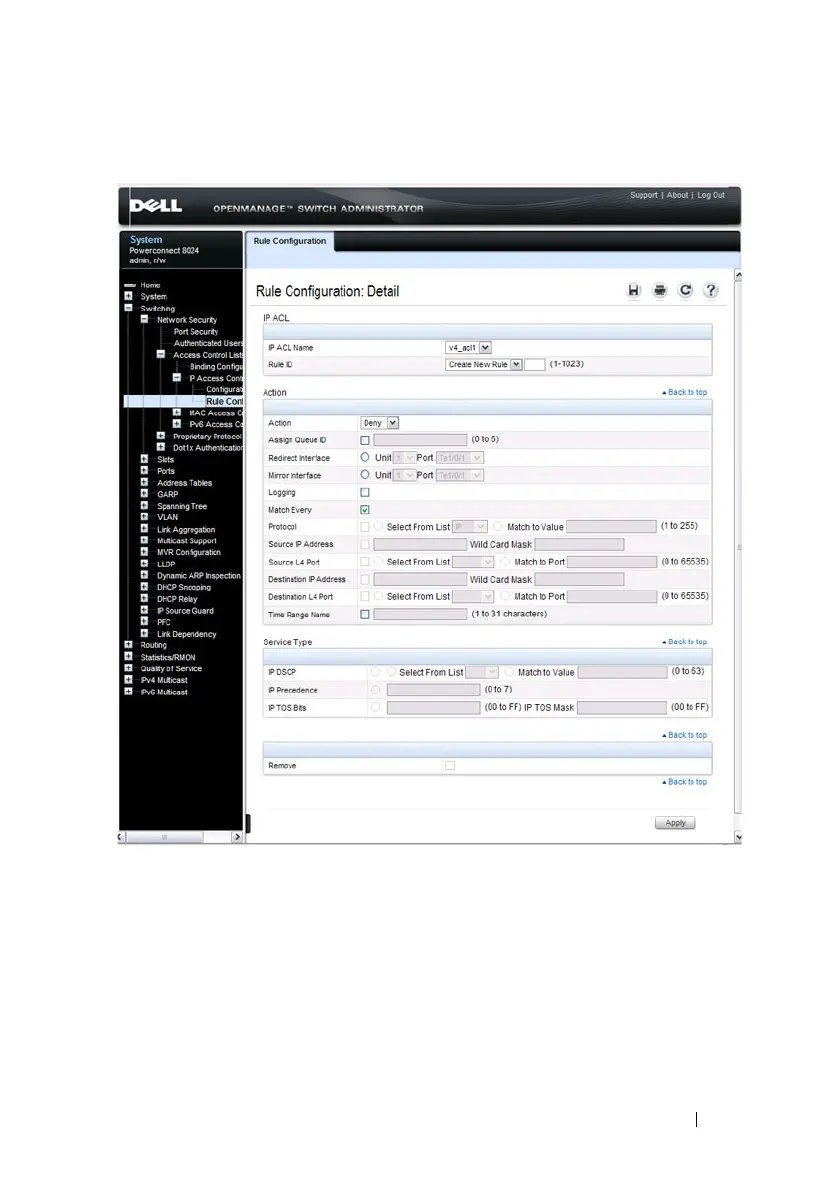Expand the VLAN tree node
The width and height of the screenshot is (840, 1192).
(x=144, y=517)
